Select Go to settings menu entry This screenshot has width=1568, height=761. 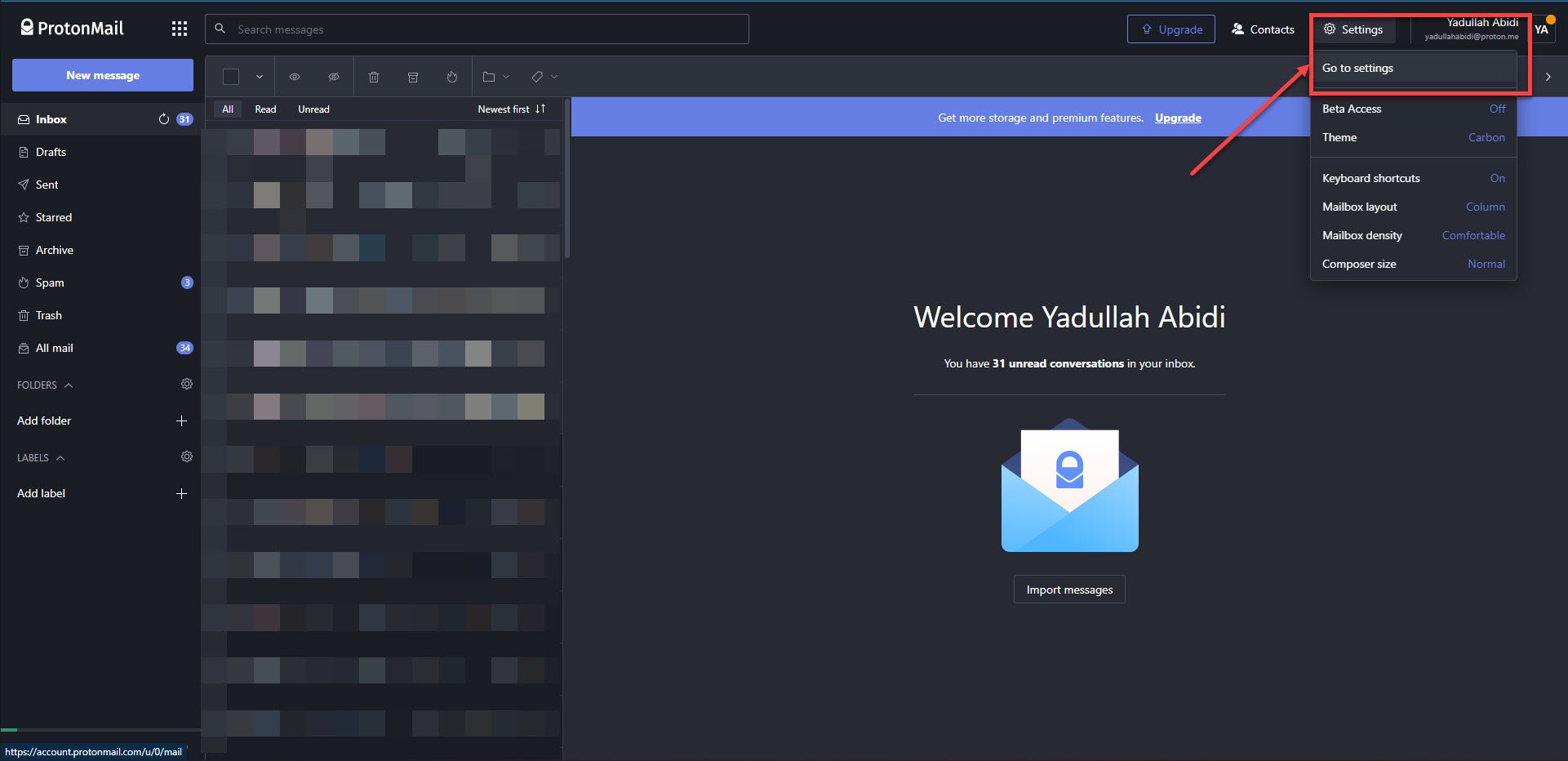click(1414, 68)
